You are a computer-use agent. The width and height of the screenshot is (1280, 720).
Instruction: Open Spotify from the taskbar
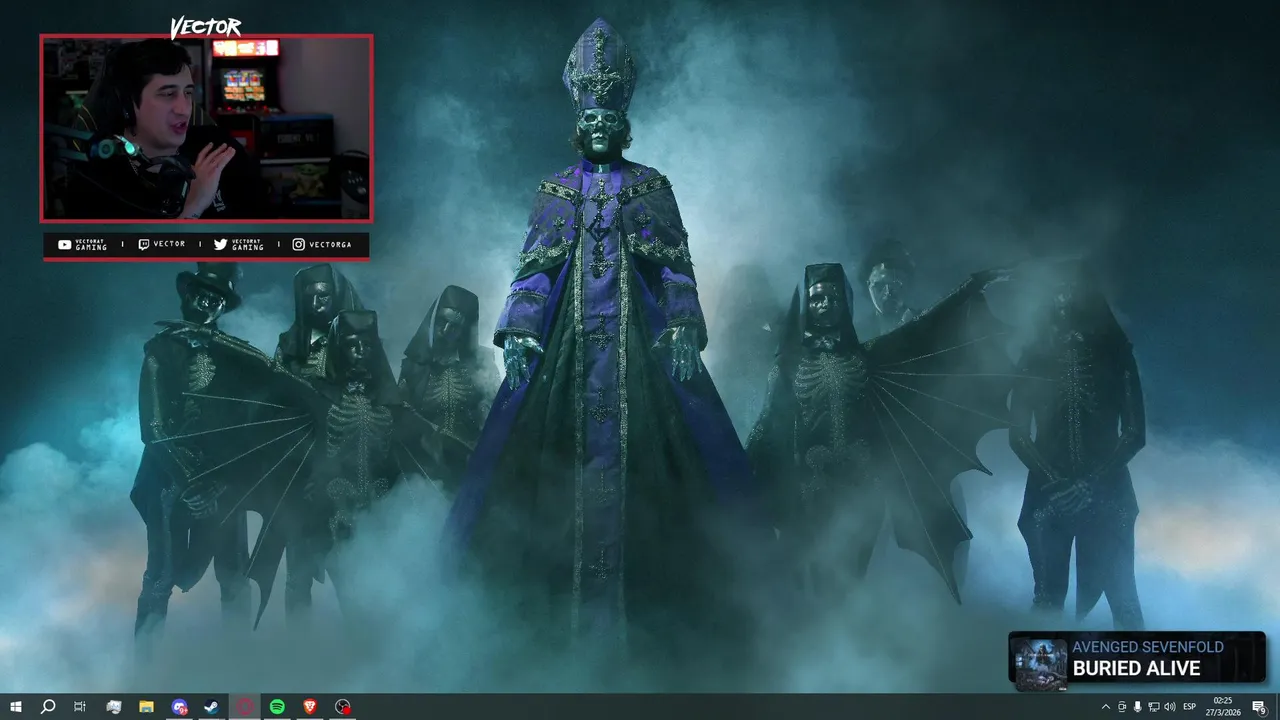277,707
